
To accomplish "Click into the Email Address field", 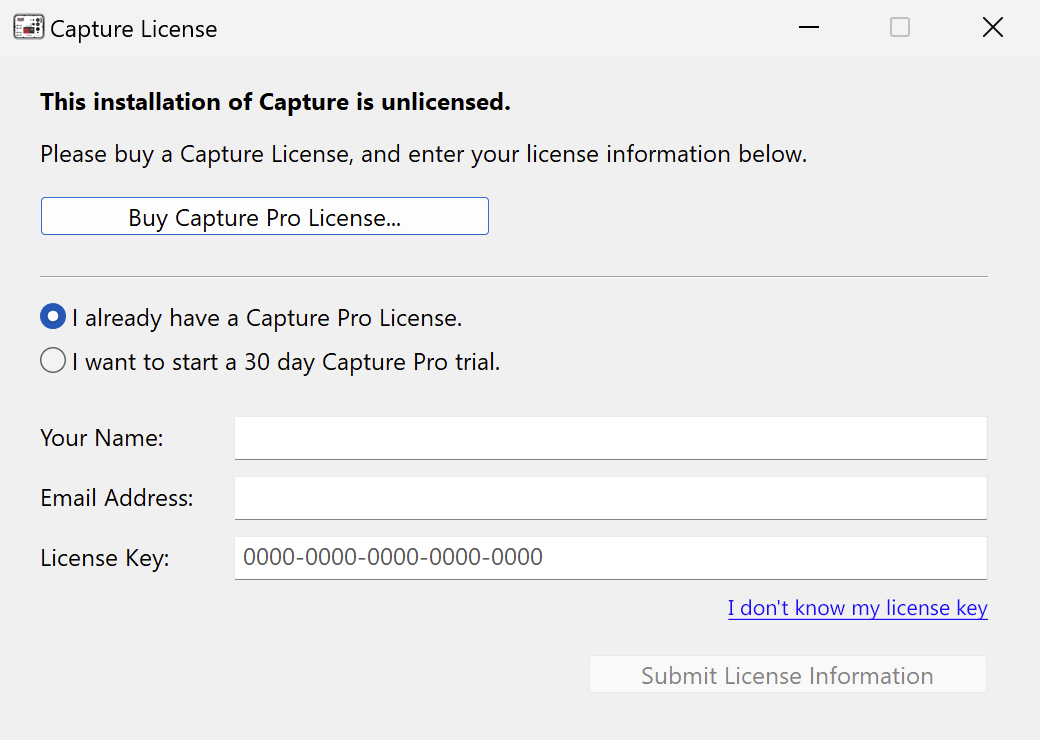I will coord(610,498).
